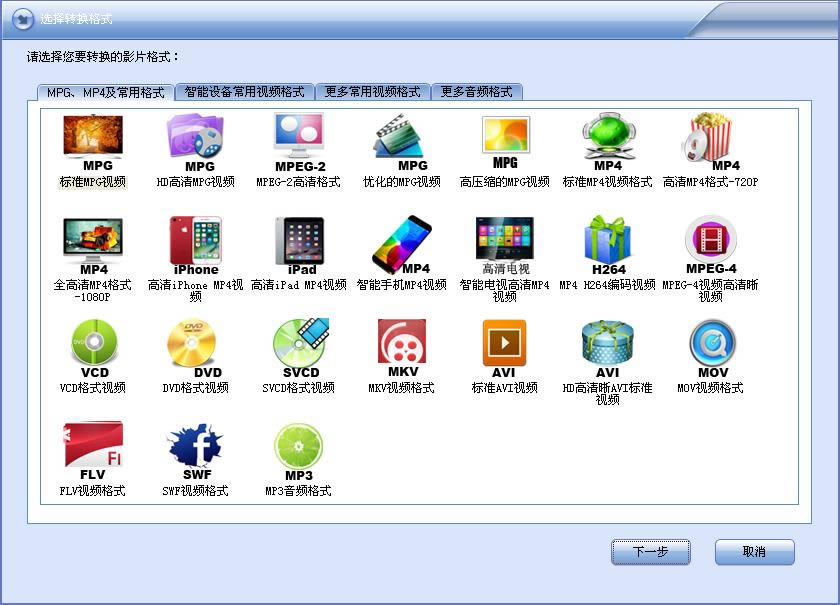Choose the SWF video format icon

[196, 452]
